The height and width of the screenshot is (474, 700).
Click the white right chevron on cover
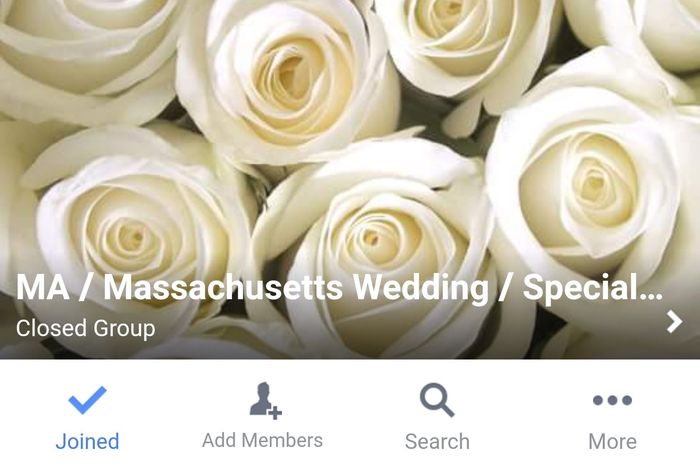(x=674, y=322)
